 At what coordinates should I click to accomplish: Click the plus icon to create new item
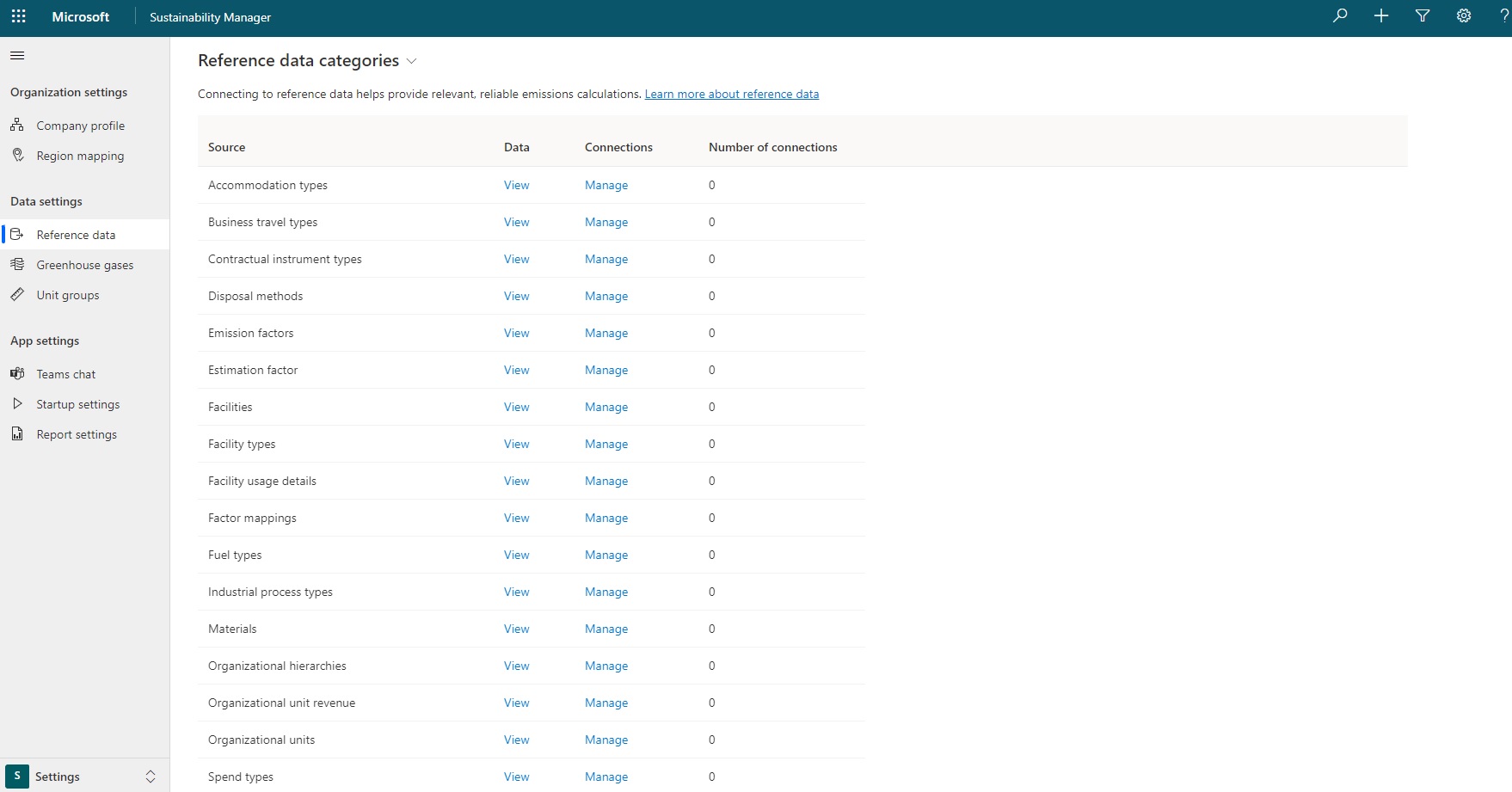[1381, 15]
